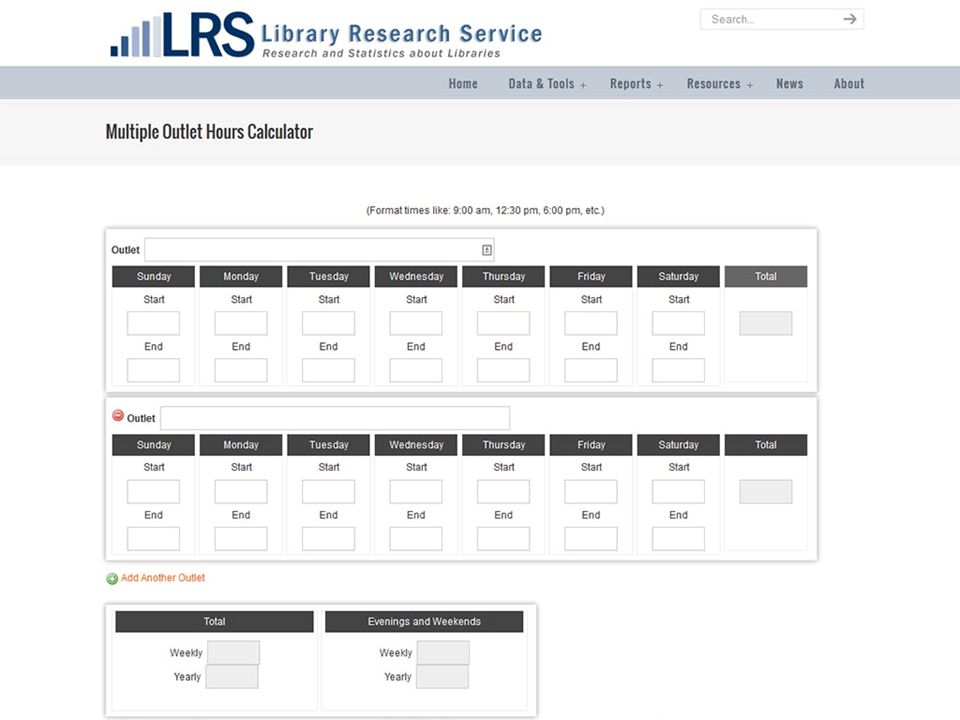
Task: Click second outlet Thursday End field
Action: [503, 539]
